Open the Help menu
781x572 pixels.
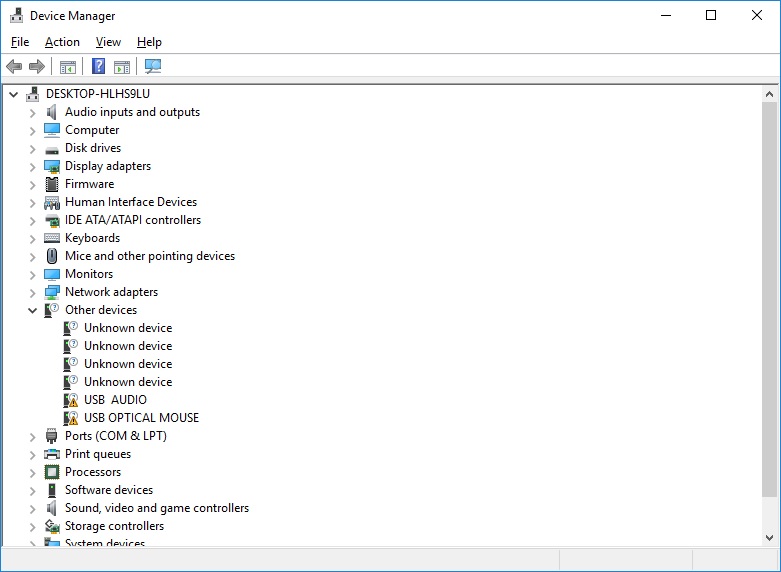(x=149, y=42)
